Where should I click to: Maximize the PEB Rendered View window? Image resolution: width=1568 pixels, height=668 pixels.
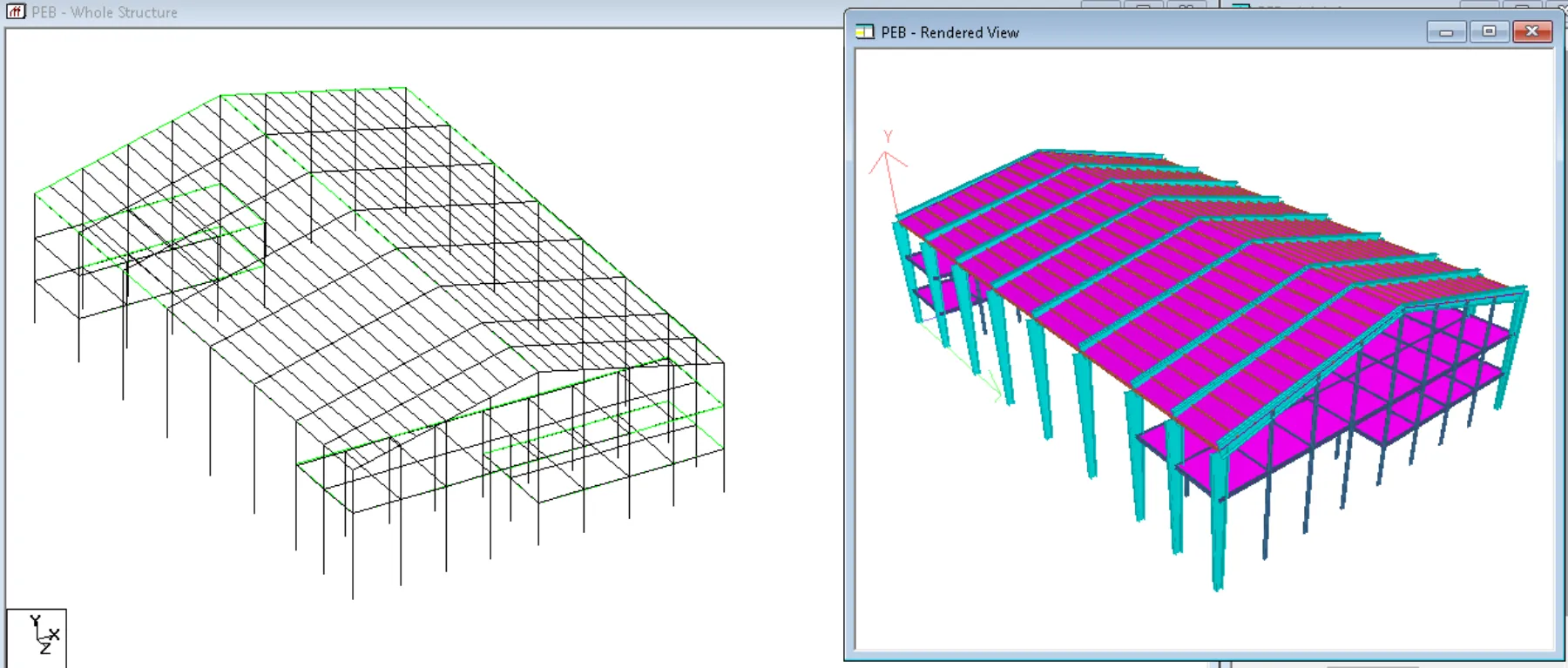1489,32
